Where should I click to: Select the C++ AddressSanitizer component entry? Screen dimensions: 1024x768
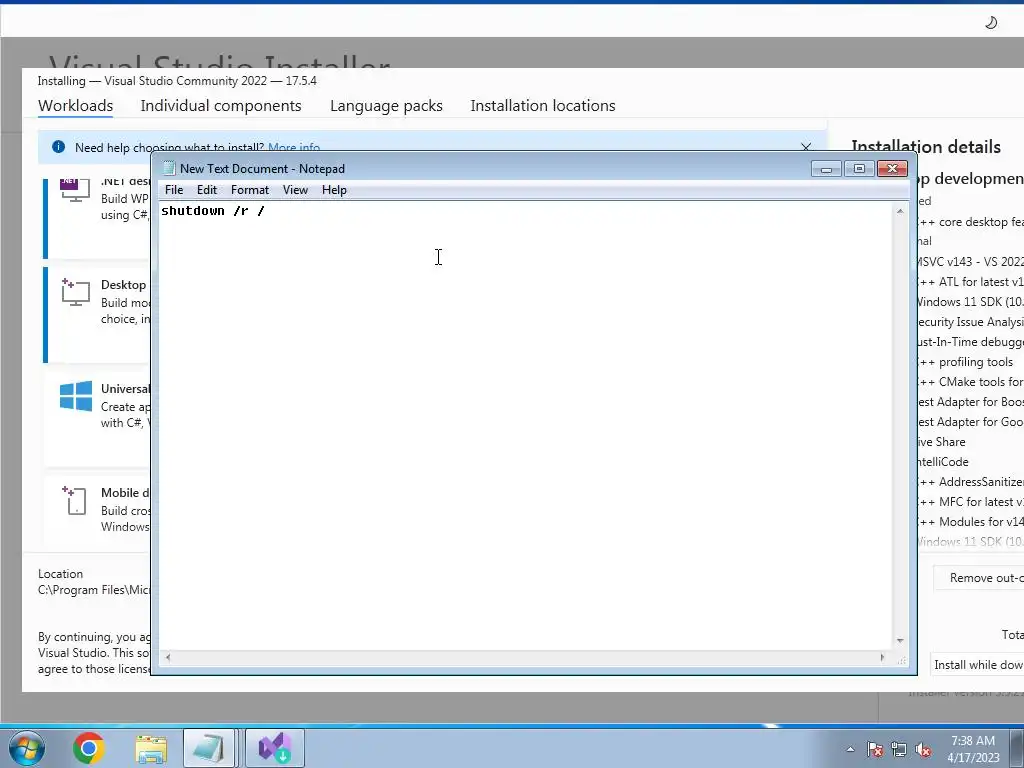970,482
